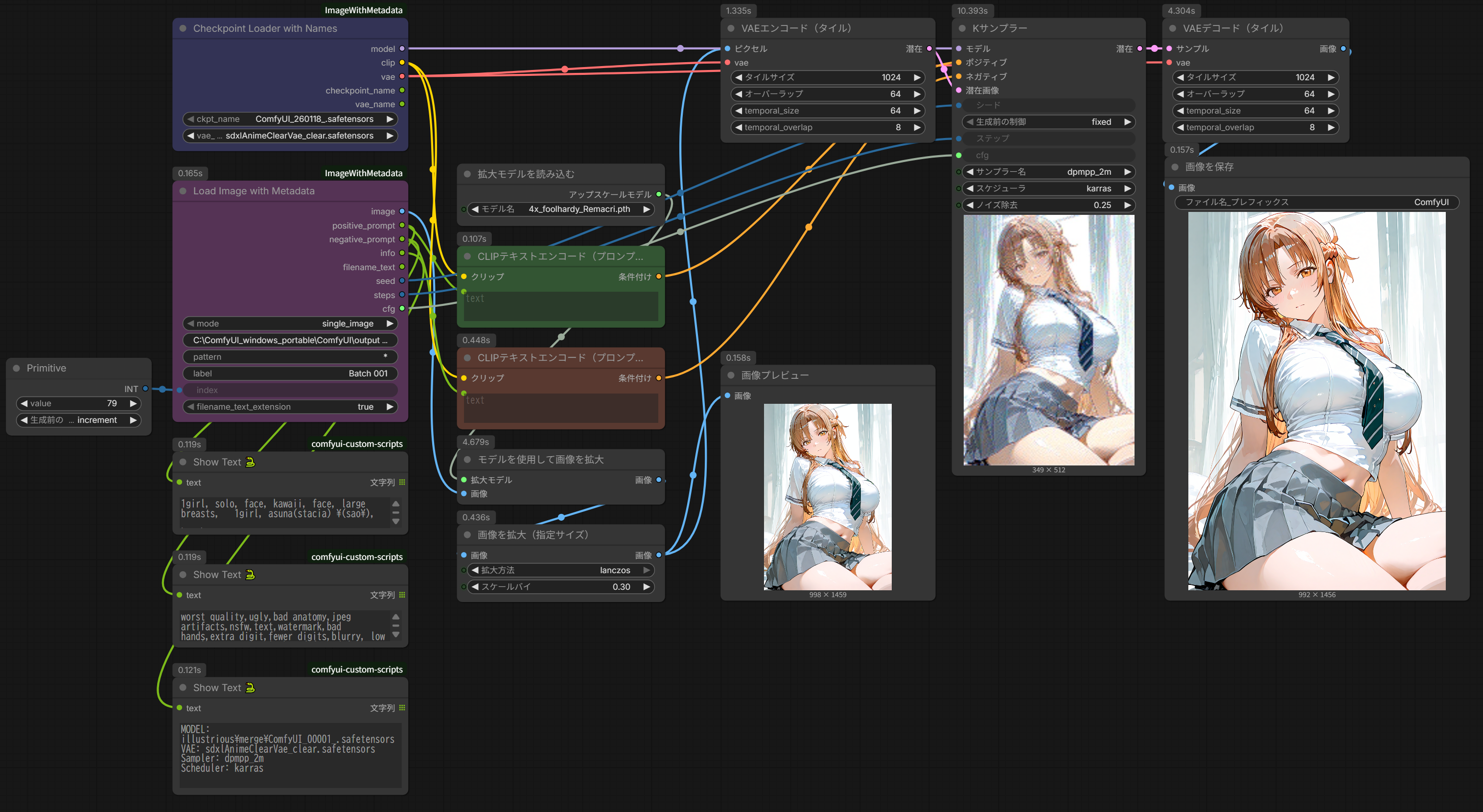Click the image output port on Load Image node
1483x812 pixels.
coord(402,211)
